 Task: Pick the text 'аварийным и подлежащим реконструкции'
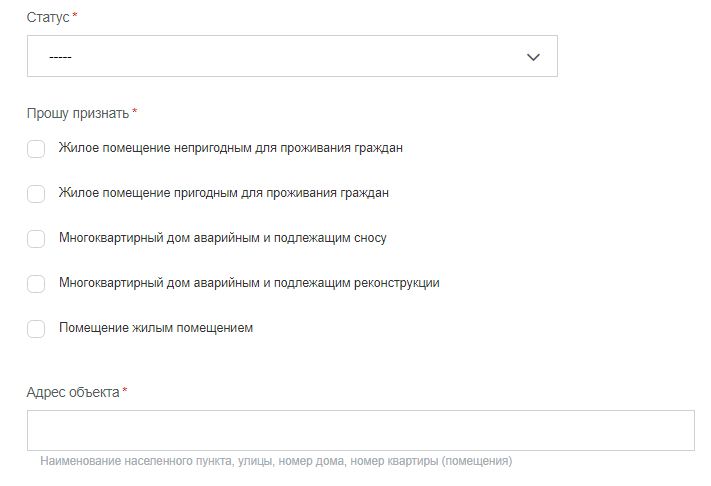(317, 283)
